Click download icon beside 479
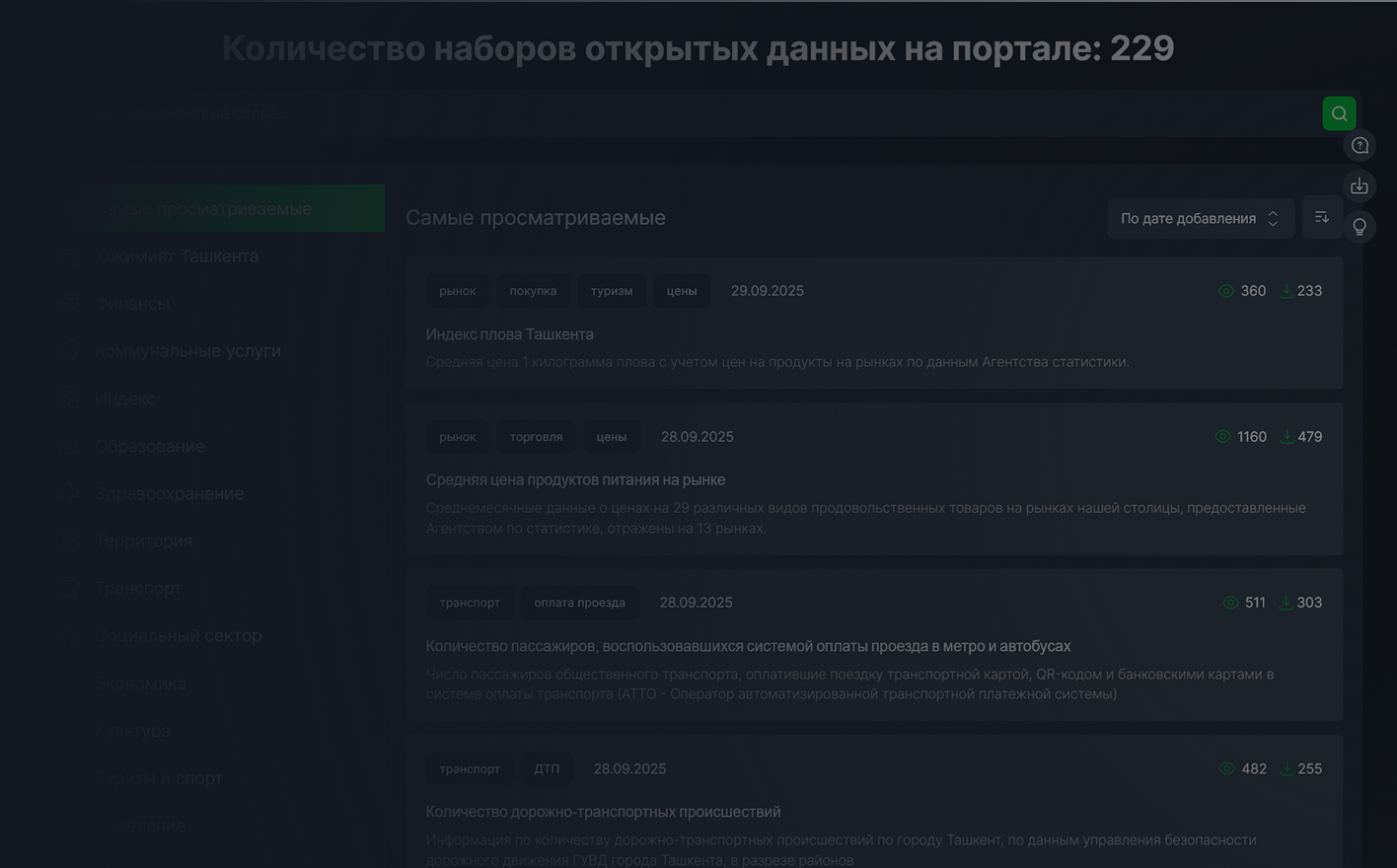 click(1287, 437)
